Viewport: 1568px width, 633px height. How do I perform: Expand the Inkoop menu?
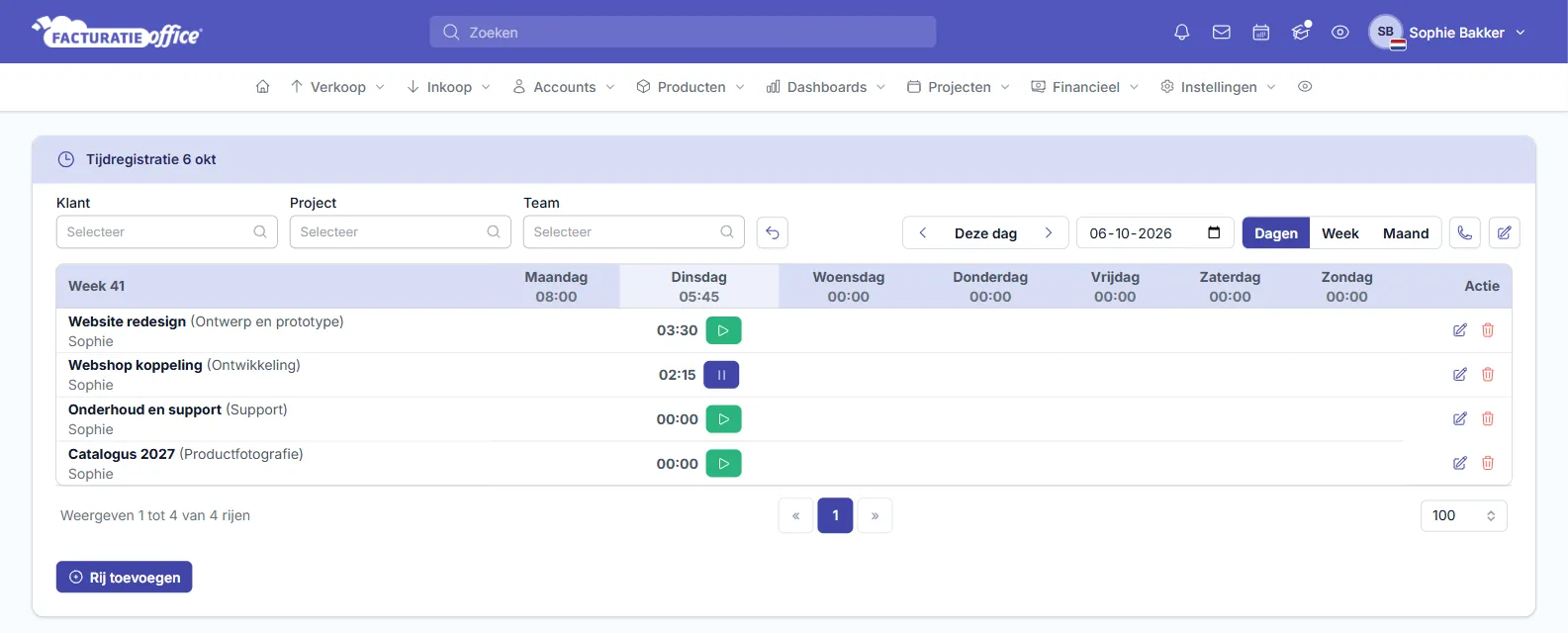point(449,87)
